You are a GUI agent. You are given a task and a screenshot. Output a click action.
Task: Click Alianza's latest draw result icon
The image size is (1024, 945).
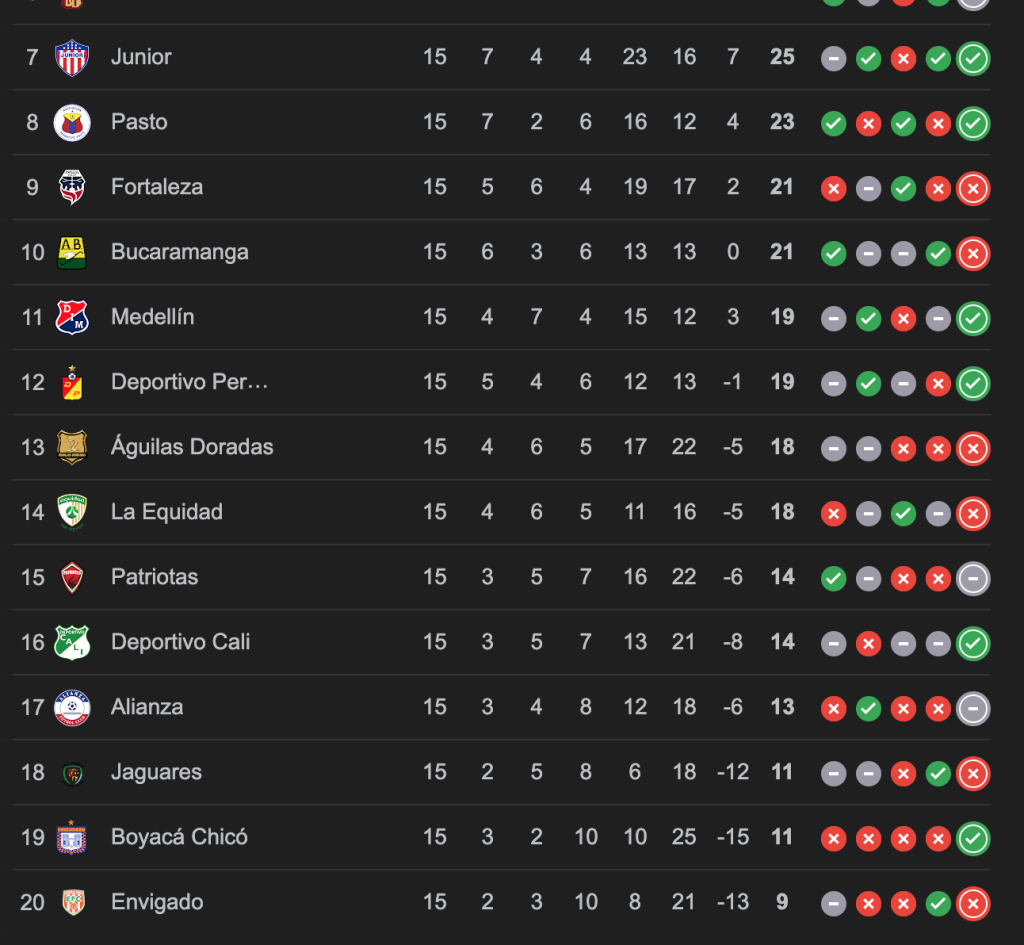973,708
